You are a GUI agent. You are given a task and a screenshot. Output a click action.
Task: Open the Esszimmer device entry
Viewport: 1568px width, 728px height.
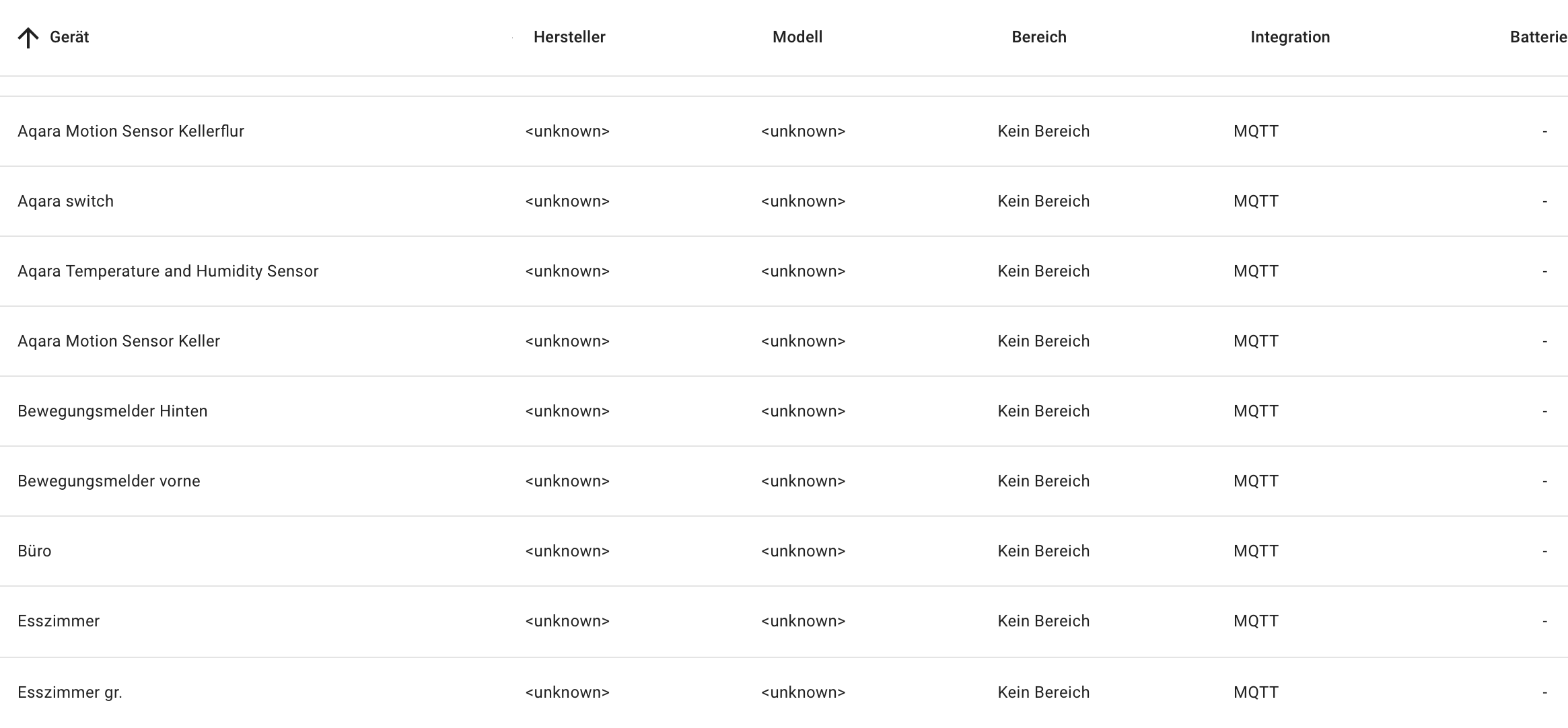point(784,621)
